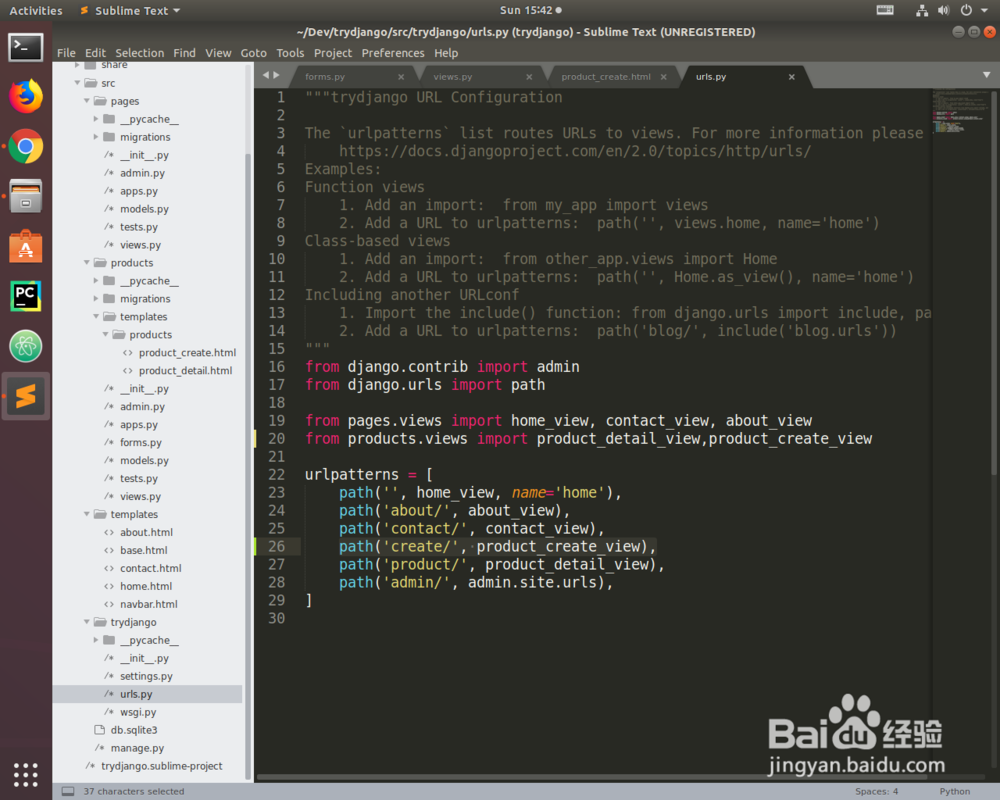Open home.html in sidebar
Image resolution: width=1000 pixels, height=800 pixels.
tap(146, 586)
